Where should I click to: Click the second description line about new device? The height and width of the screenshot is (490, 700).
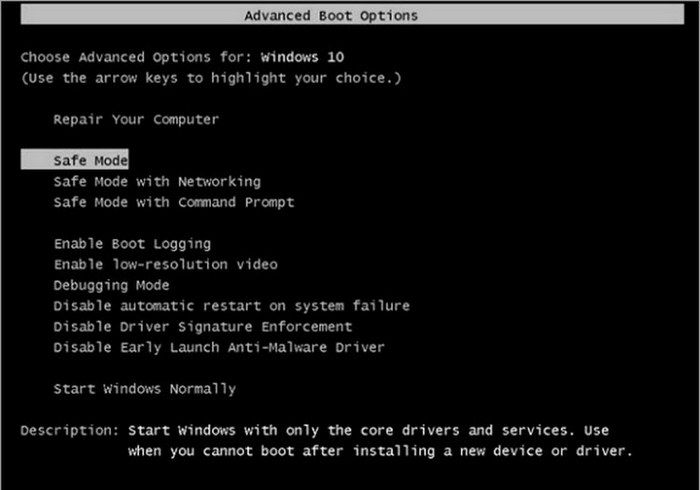point(380,451)
